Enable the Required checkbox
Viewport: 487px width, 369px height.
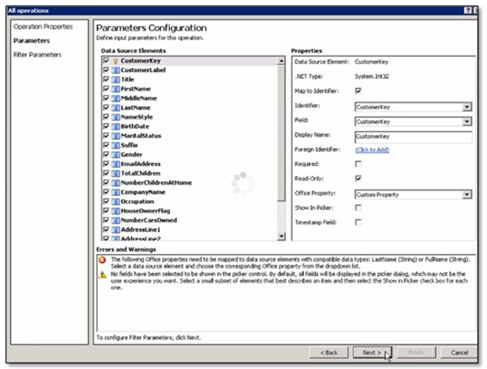click(358, 164)
